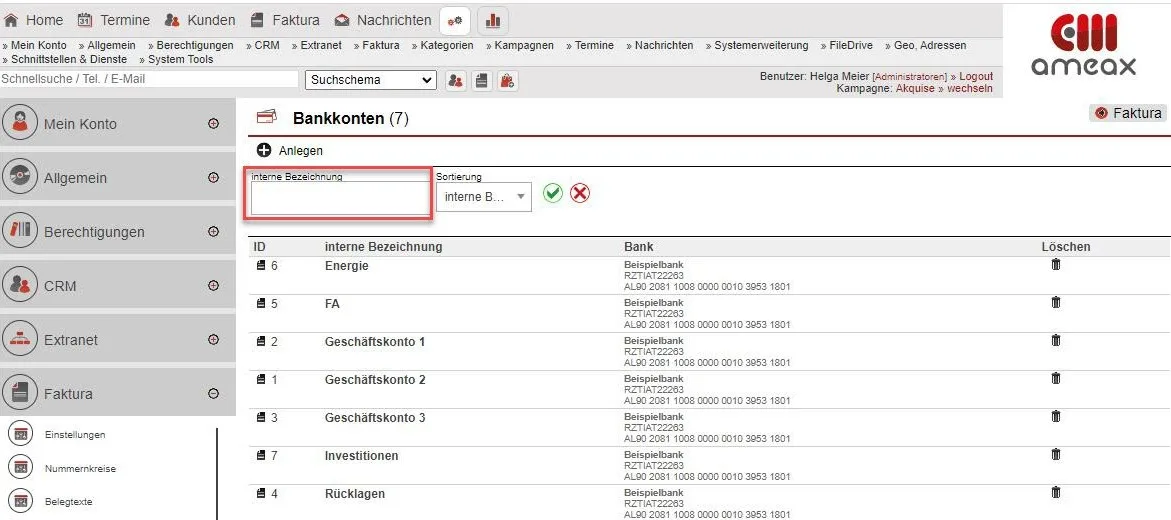Viewport: 1171px width, 520px height.
Task: Open record icon for Investitionen row
Action: click(x=262, y=455)
